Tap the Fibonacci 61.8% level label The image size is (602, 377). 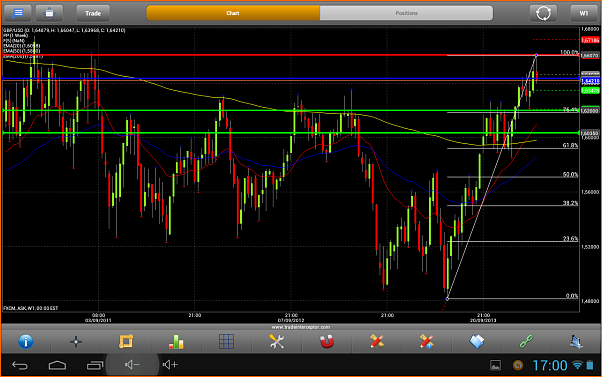(x=570, y=146)
